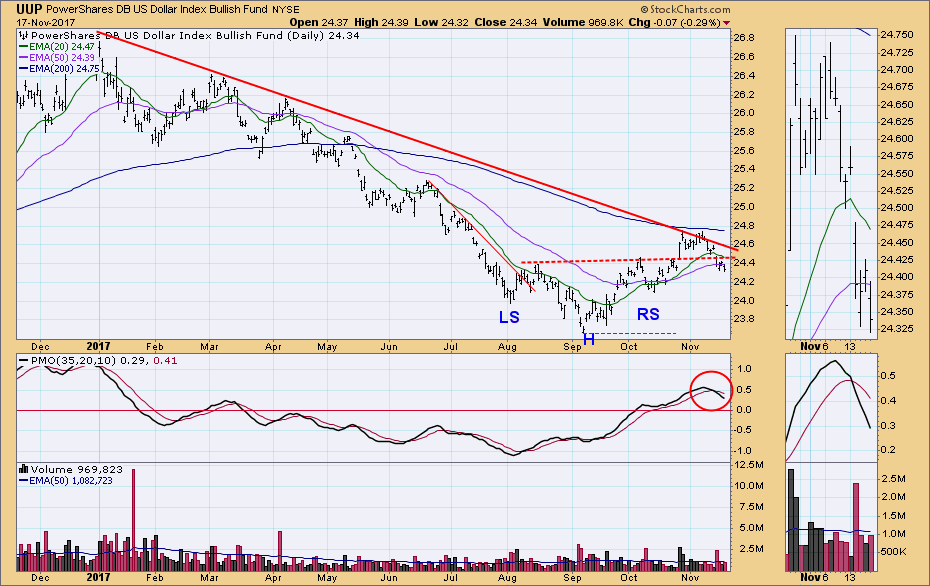Click the 0.0 PMO axis label

(744, 410)
